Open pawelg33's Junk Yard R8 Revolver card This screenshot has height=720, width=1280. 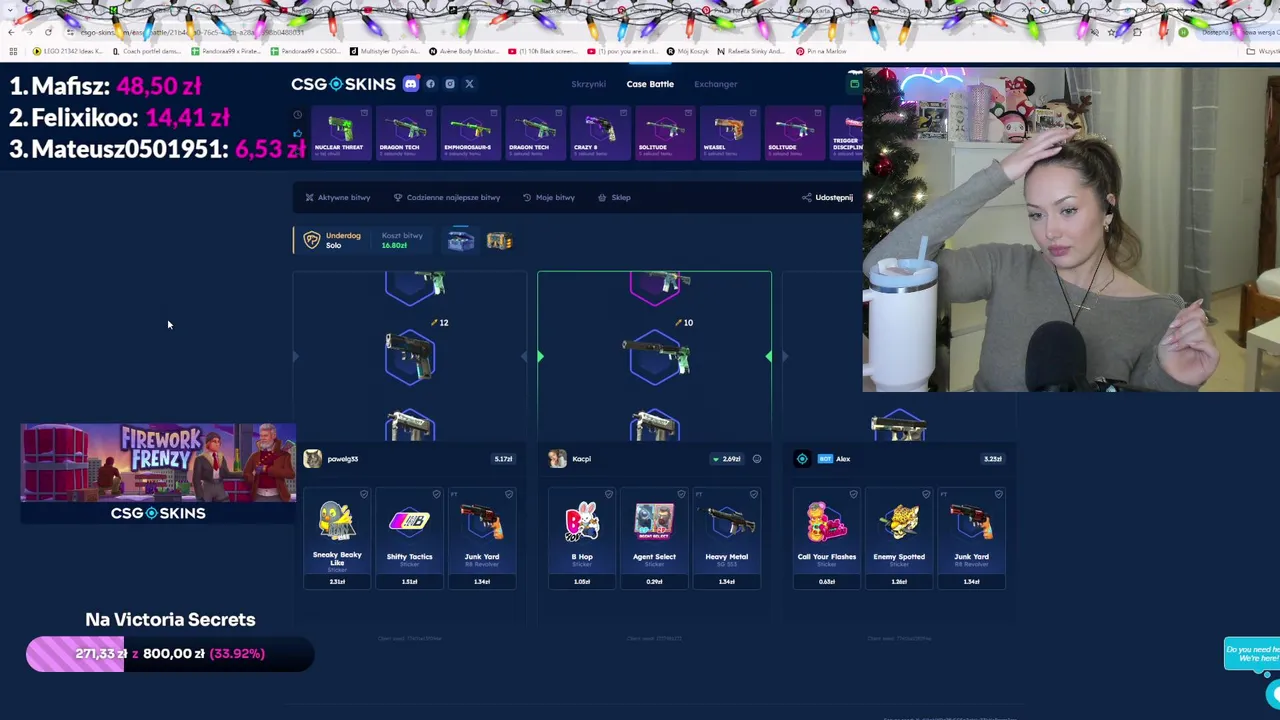(x=482, y=538)
